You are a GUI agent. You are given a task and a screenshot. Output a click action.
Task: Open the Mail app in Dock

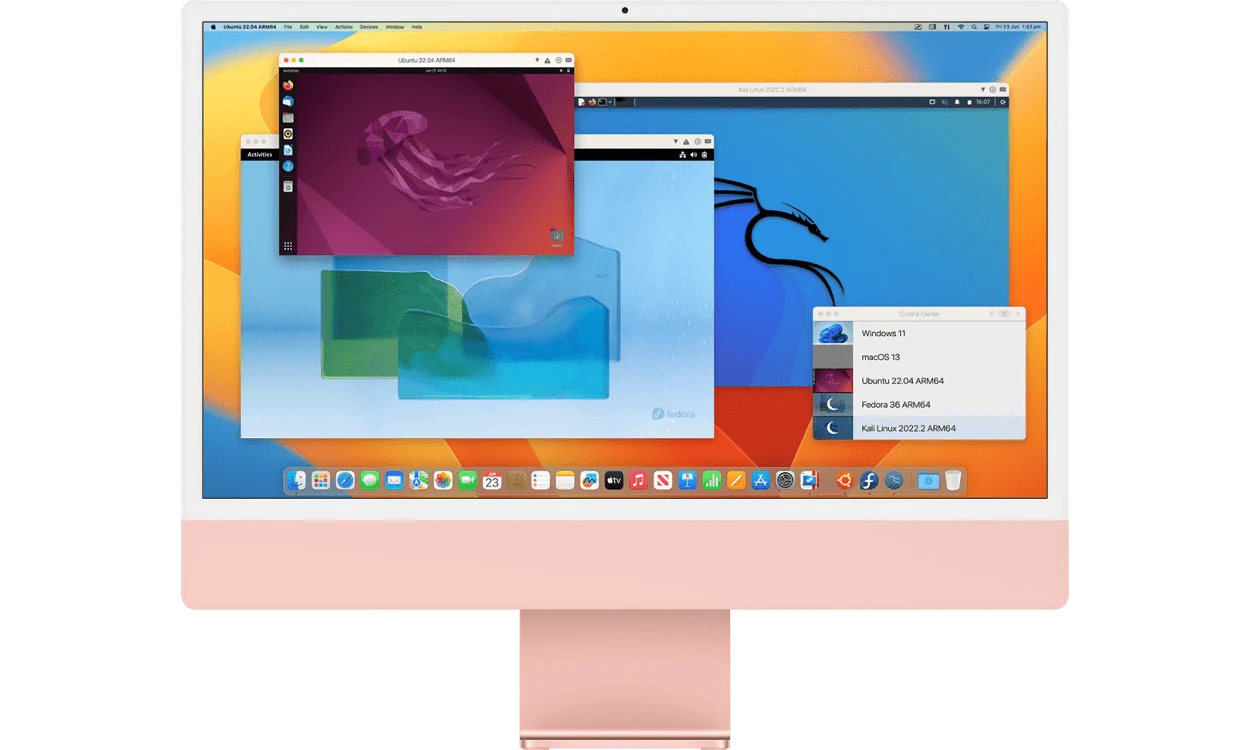tap(394, 481)
